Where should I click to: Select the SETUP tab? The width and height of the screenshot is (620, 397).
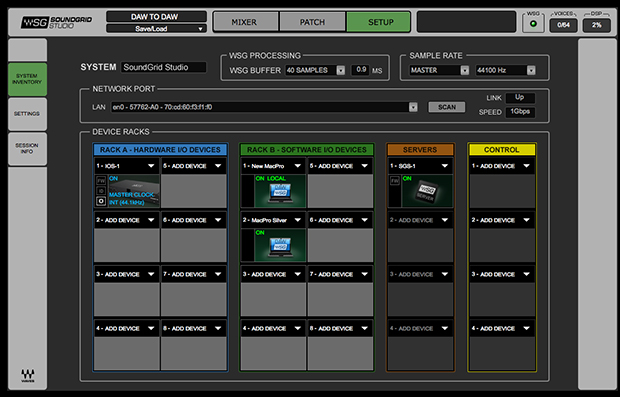tap(380, 22)
